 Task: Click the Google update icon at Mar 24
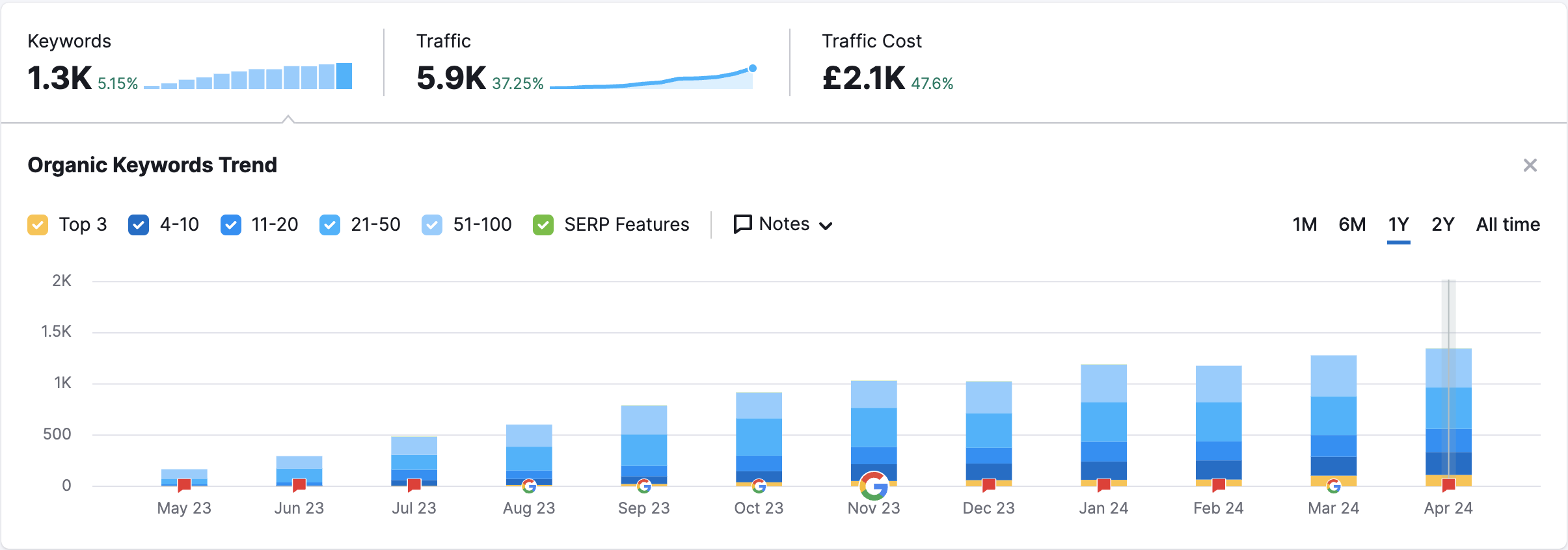tap(1333, 486)
